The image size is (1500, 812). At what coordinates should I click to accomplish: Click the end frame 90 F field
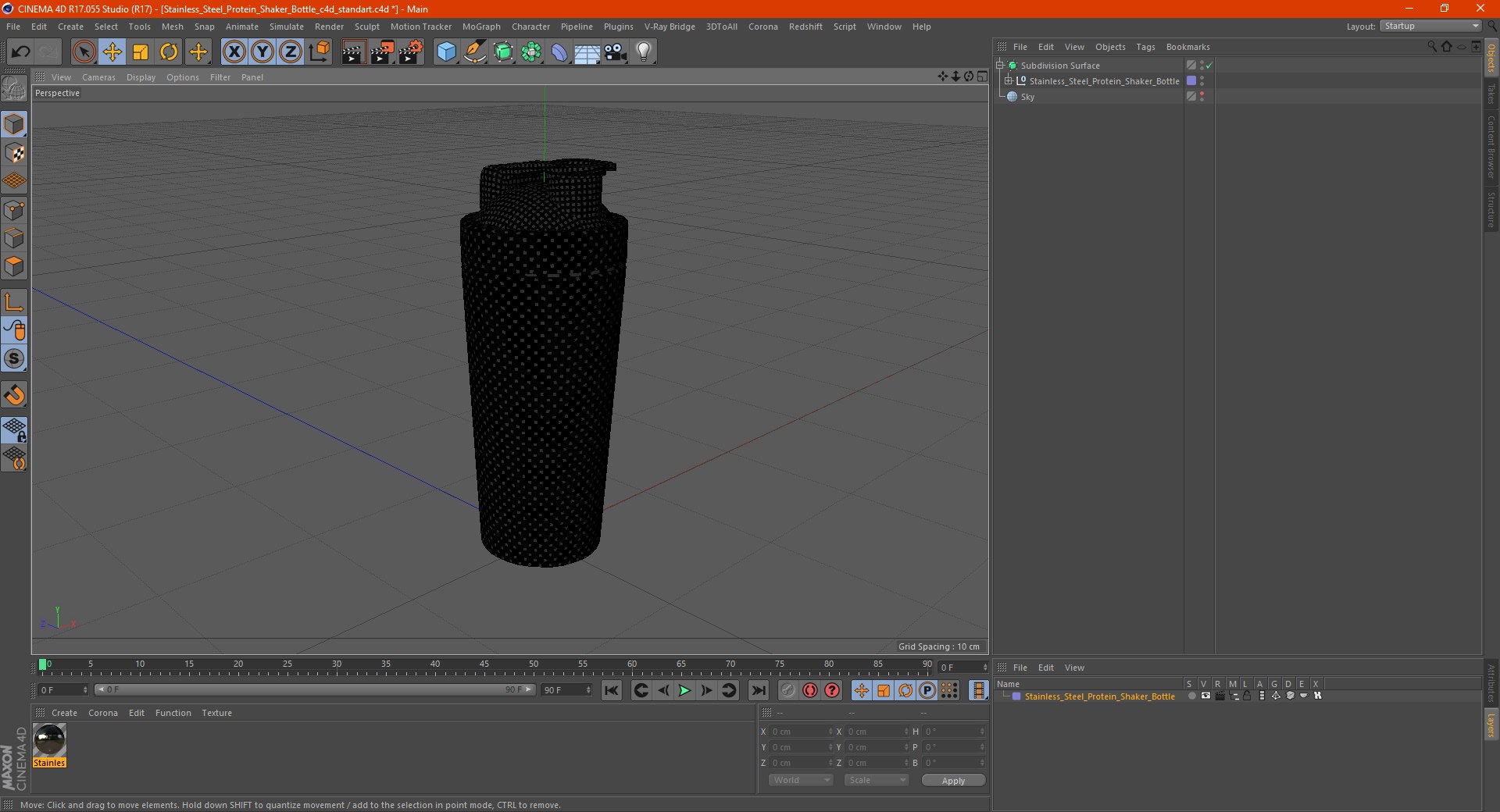click(566, 690)
